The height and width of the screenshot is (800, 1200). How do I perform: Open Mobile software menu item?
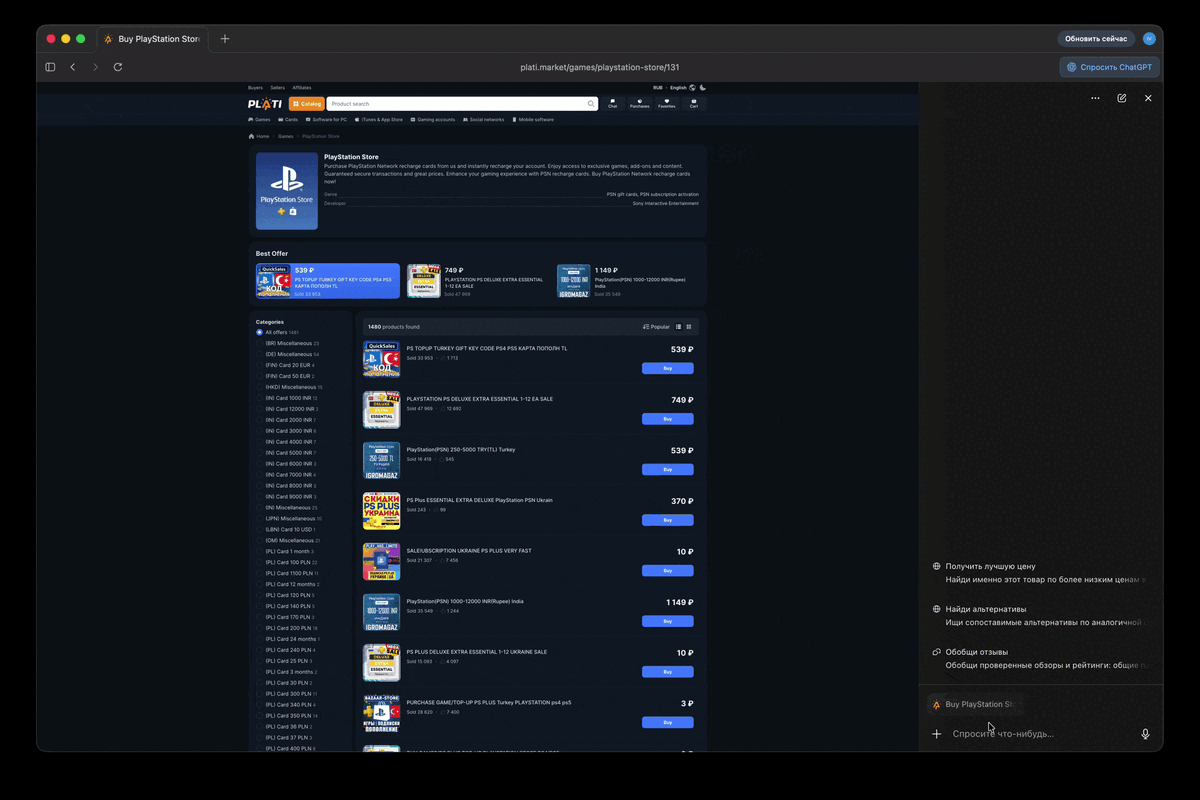(532, 119)
